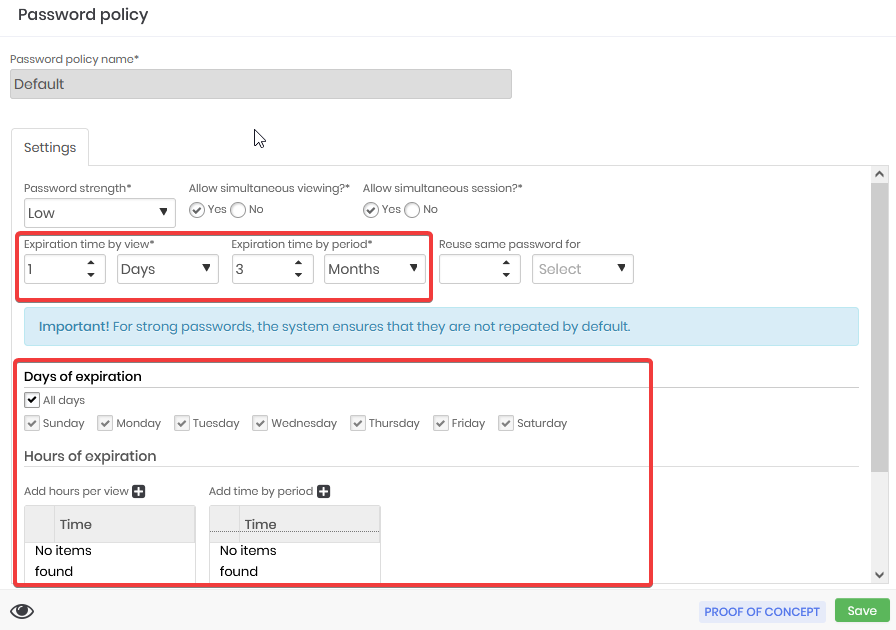This screenshot has width=896, height=630.
Task: Click the Save button
Action: [x=862, y=611]
